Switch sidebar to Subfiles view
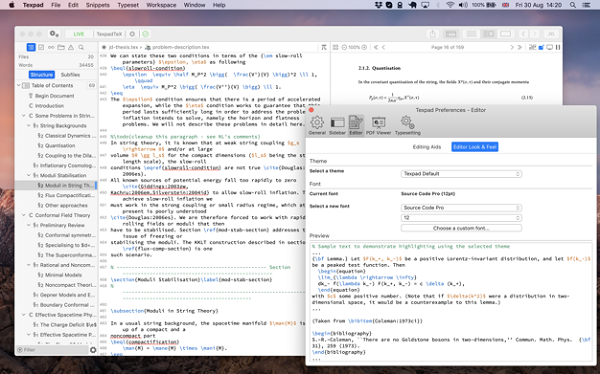This screenshot has height=374, width=600. point(70,75)
